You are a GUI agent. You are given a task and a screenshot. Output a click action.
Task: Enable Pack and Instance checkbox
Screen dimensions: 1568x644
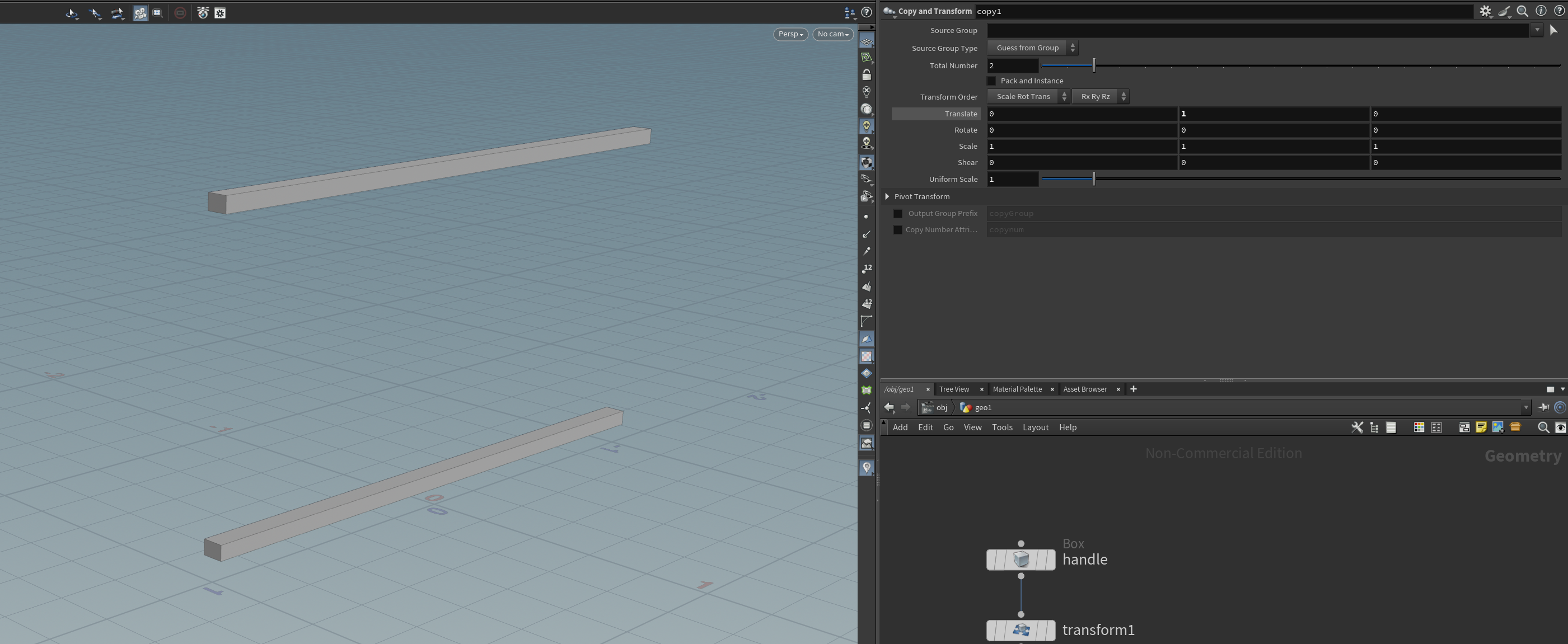[991, 81]
